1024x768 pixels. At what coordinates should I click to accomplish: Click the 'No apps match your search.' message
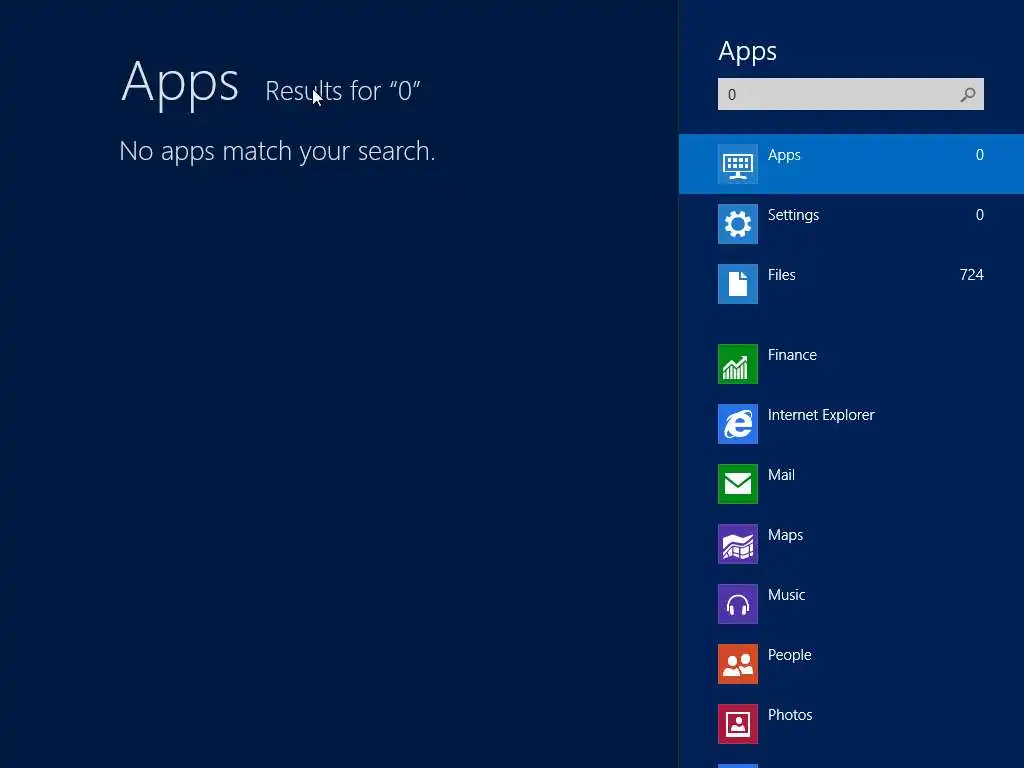[277, 152]
